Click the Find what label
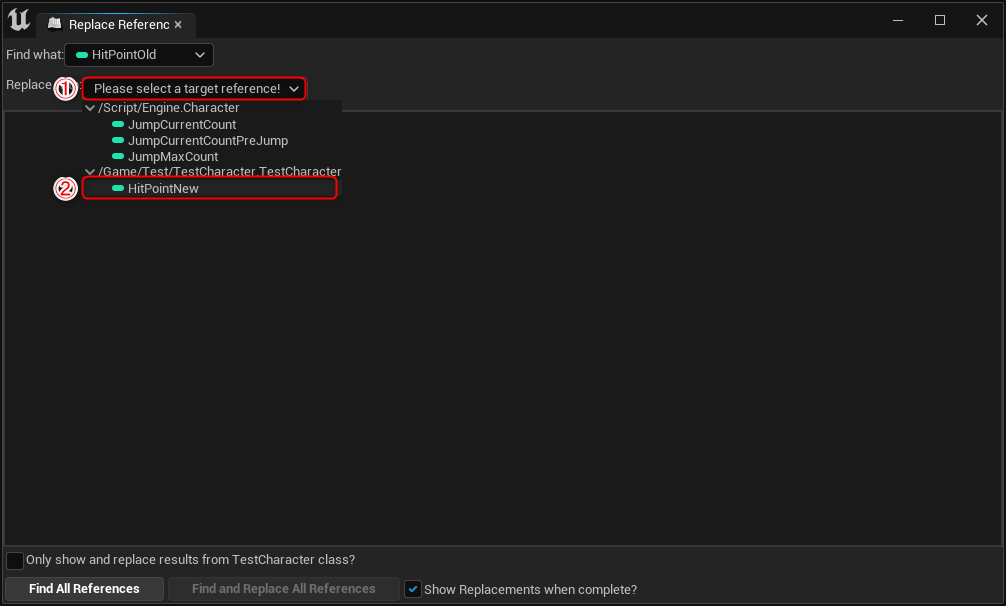The image size is (1006, 606). click(35, 55)
